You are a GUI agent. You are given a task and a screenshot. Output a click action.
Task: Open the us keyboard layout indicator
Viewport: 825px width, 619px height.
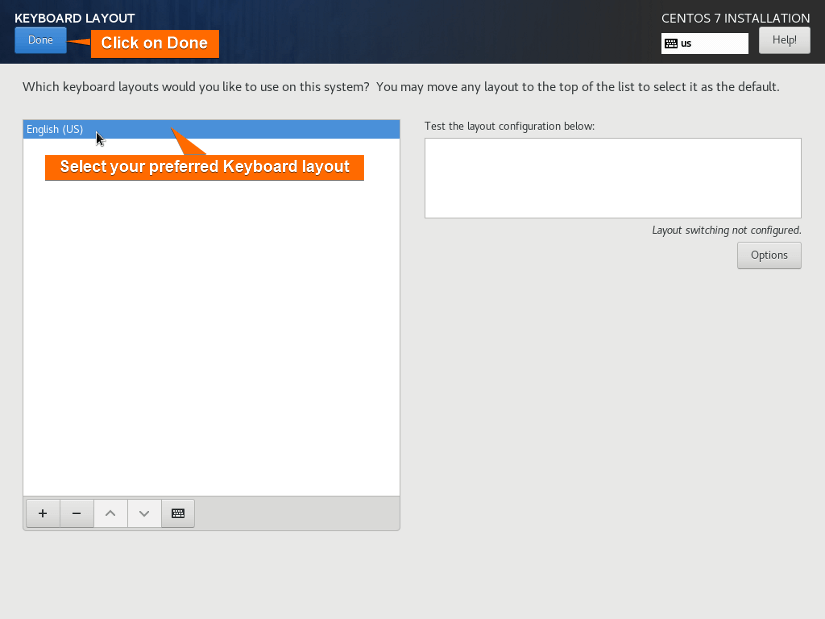(705, 44)
